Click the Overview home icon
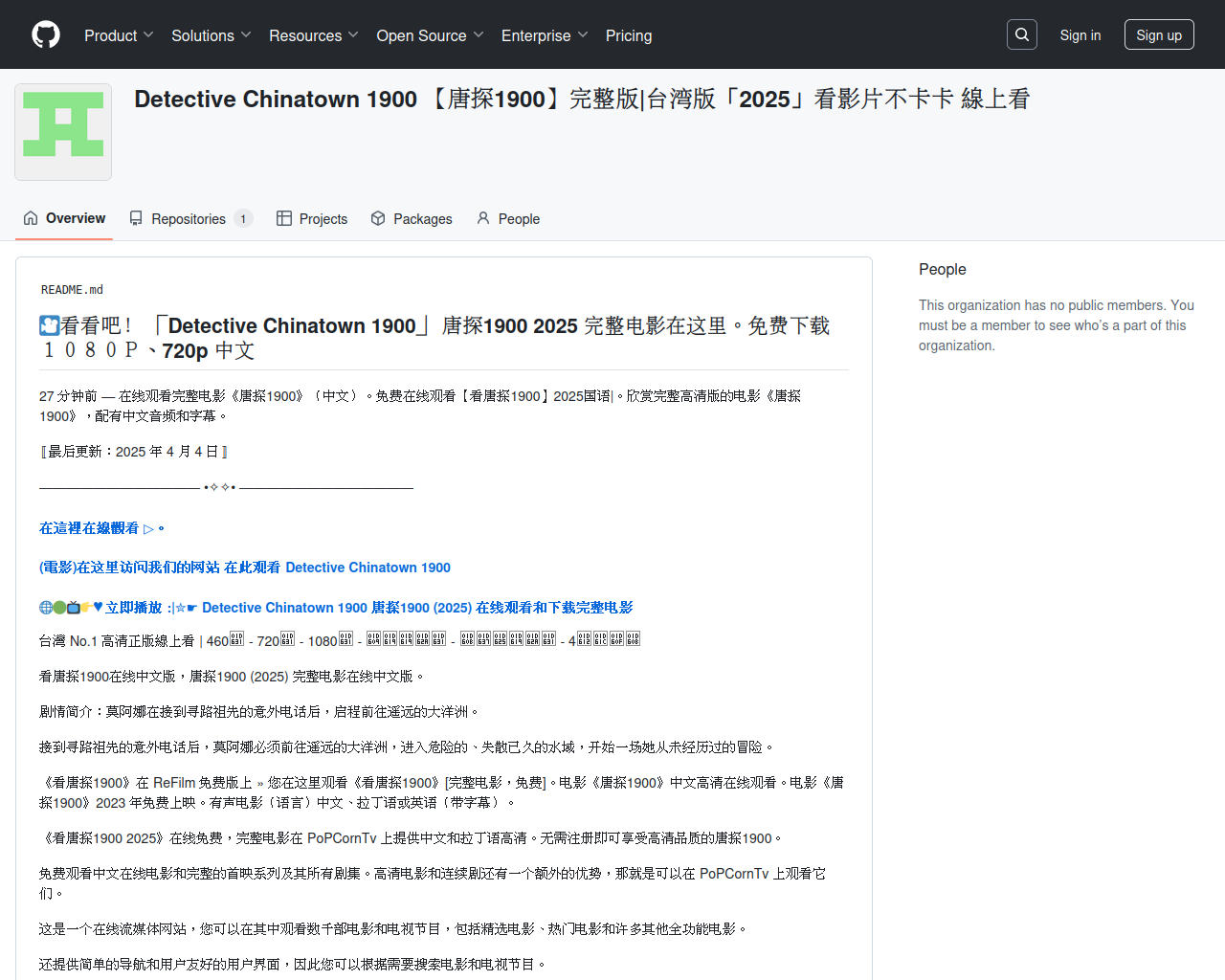 pyautogui.click(x=31, y=218)
